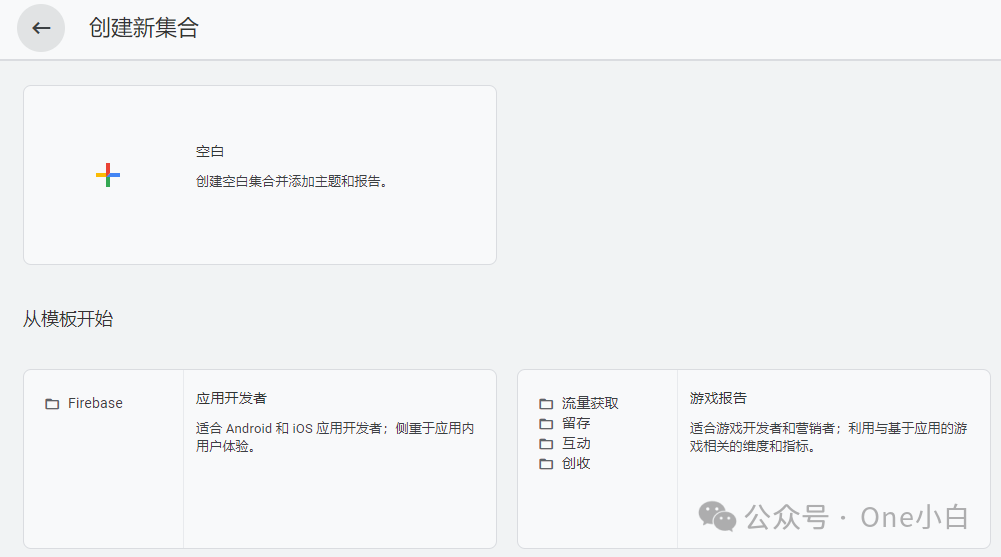Click the 适合游戏开发者和营销者 description text
Image resolution: width=1001 pixels, height=557 pixels.
click(x=829, y=437)
